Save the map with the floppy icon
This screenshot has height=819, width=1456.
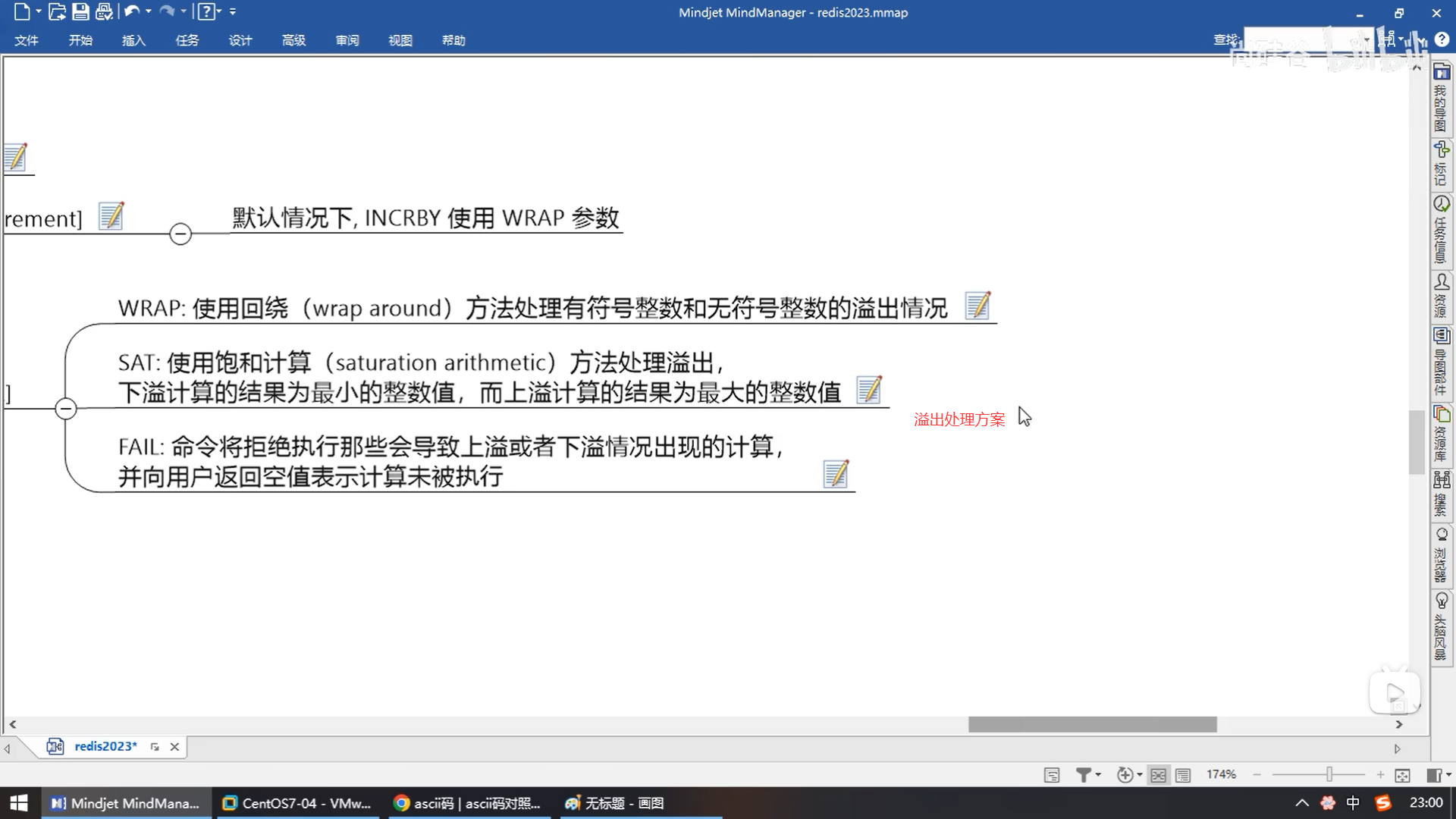[x=80, y=11]
